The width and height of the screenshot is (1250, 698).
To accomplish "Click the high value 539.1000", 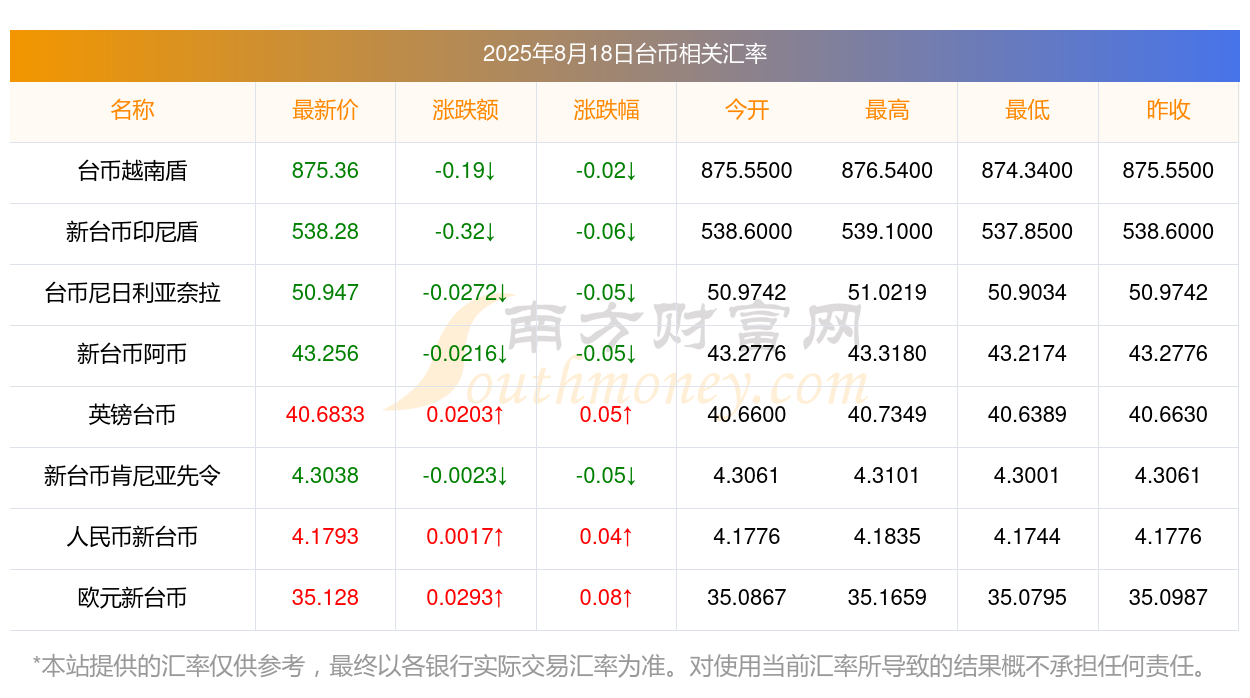I will (887, 232).
